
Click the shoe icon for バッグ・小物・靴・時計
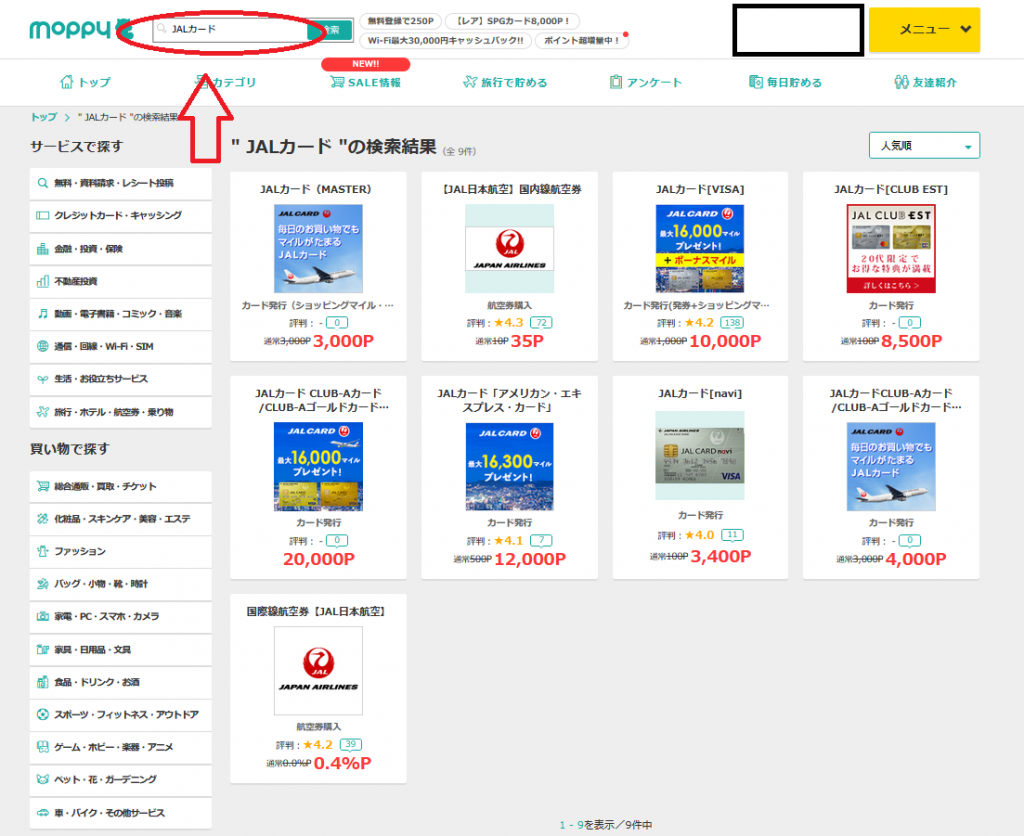click(42, 584)
